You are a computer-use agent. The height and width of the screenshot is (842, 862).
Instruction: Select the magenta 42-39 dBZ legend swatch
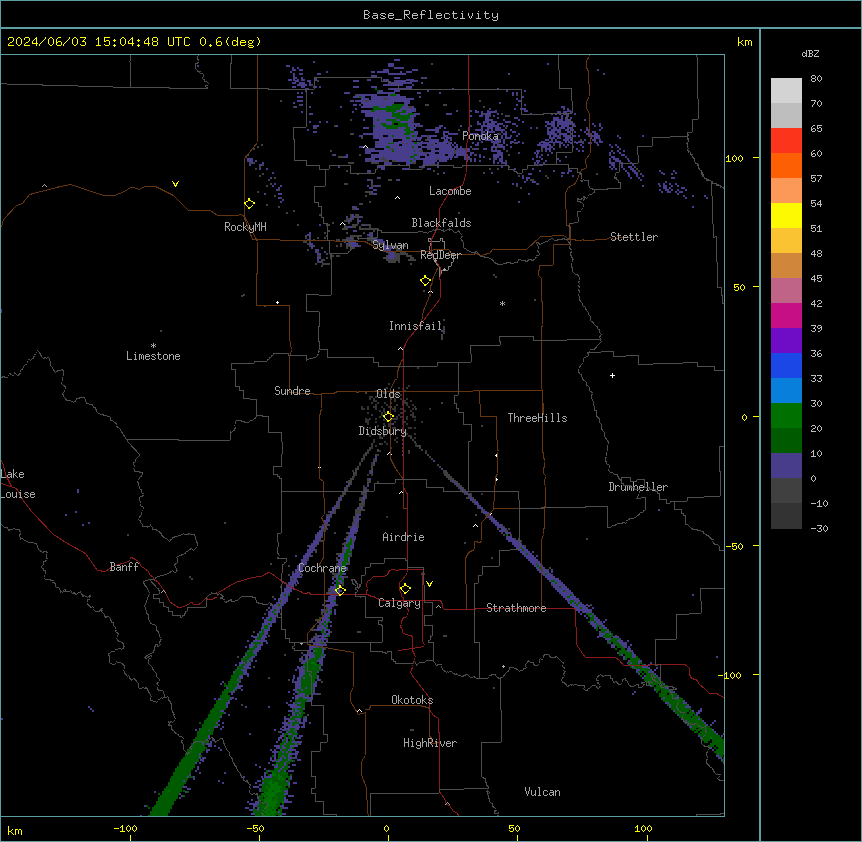tap(786, 316)
